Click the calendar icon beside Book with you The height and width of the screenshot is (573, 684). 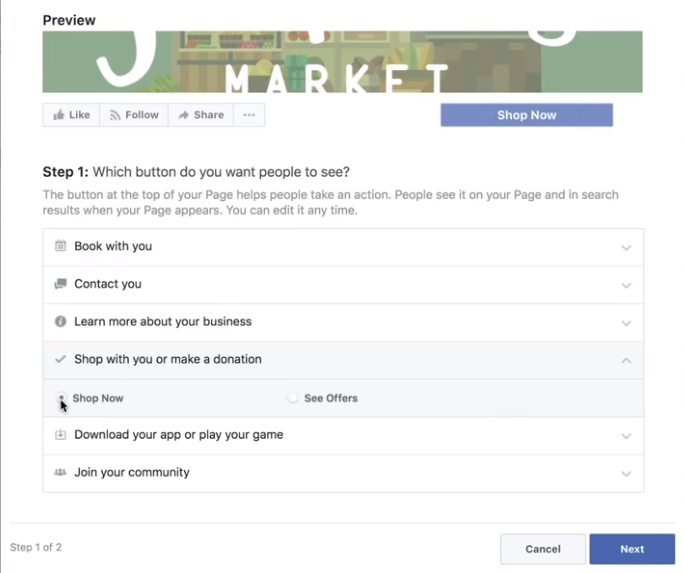click(60, 246)
